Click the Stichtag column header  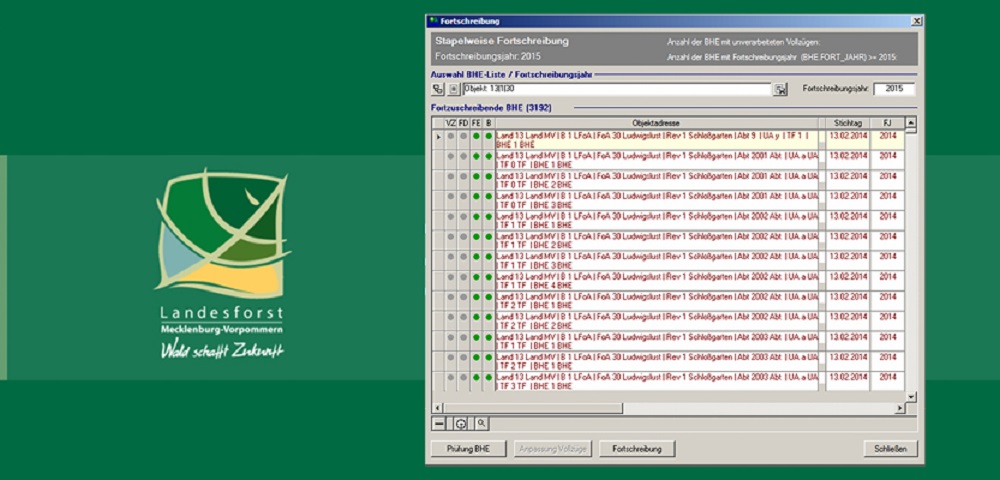click(x=848, y=123)
